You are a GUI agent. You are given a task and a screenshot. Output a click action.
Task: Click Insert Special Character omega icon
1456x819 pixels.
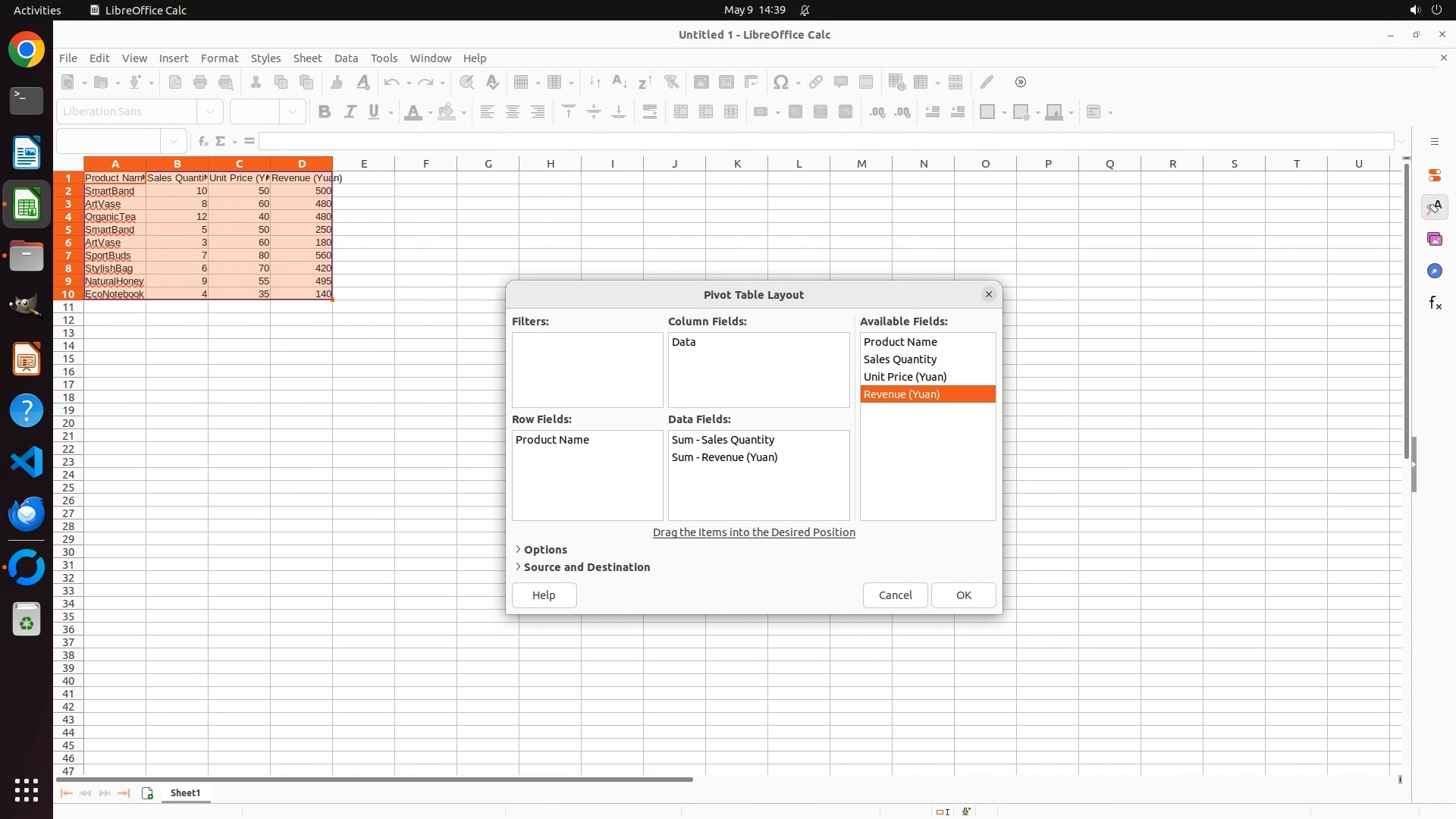pyautogui.click(x=780, y=82)
